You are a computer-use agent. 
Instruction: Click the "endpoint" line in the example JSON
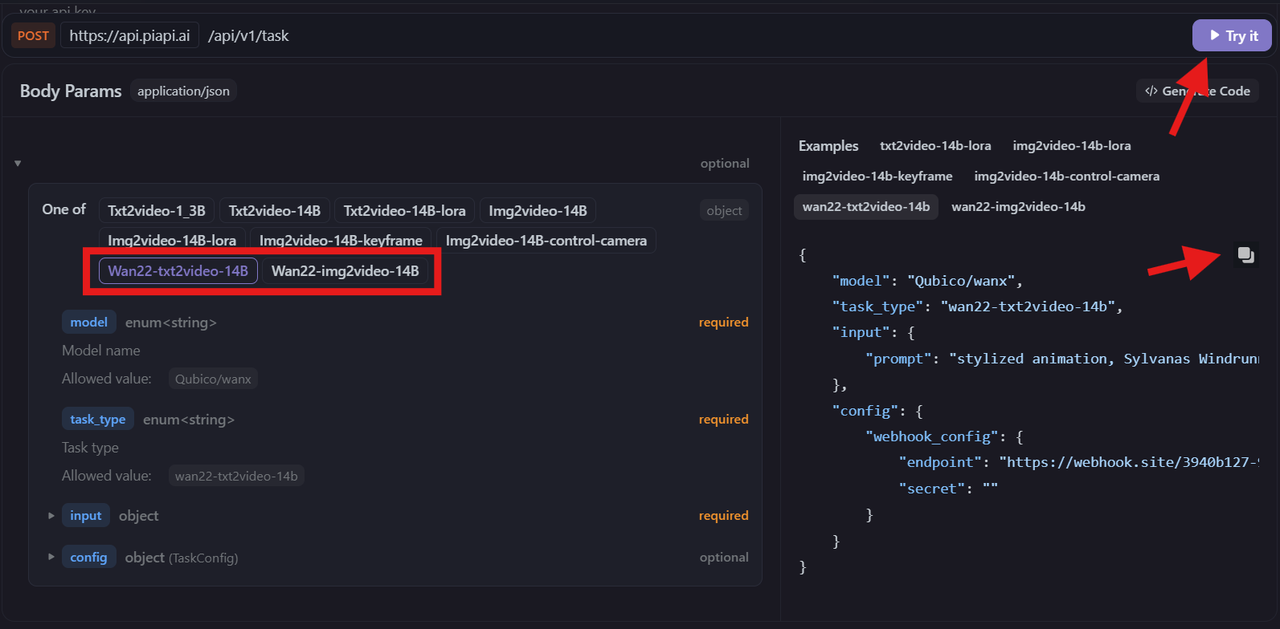1078,462
